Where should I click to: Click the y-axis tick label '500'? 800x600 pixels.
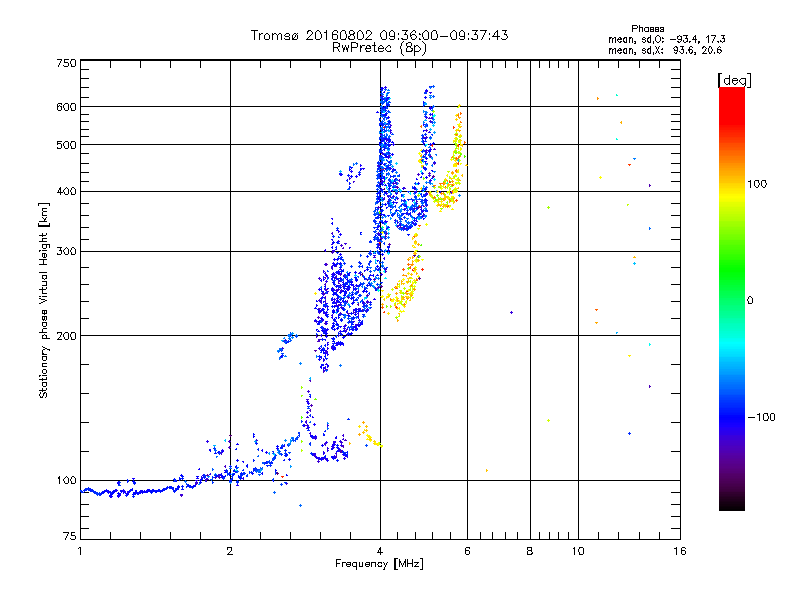tap(66, 145)
